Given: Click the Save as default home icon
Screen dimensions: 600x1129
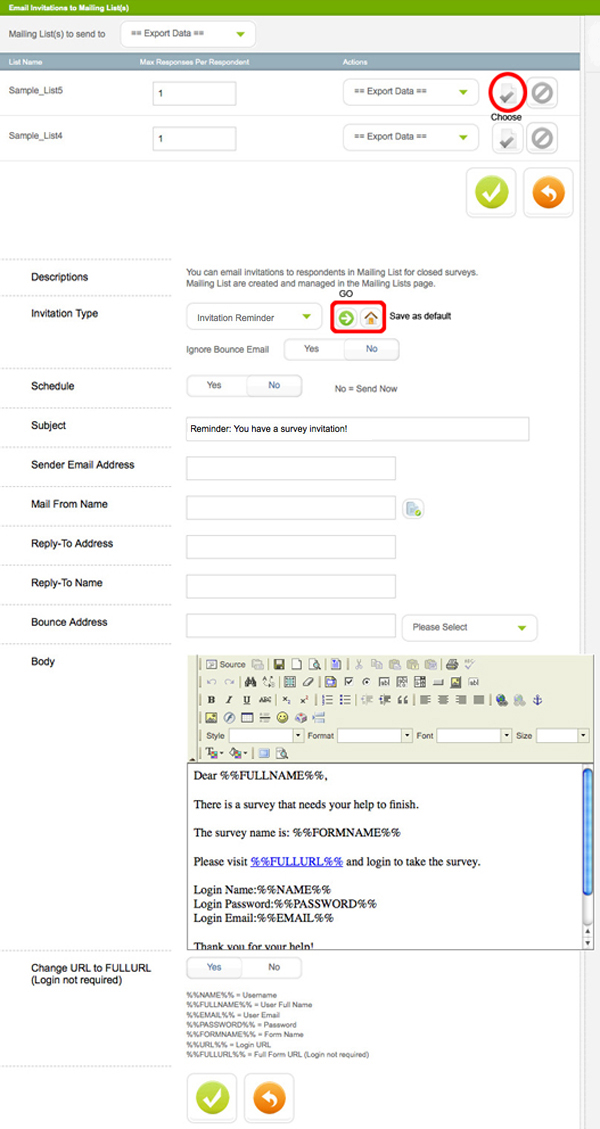Looking at the screenshot, I should 370,318.
